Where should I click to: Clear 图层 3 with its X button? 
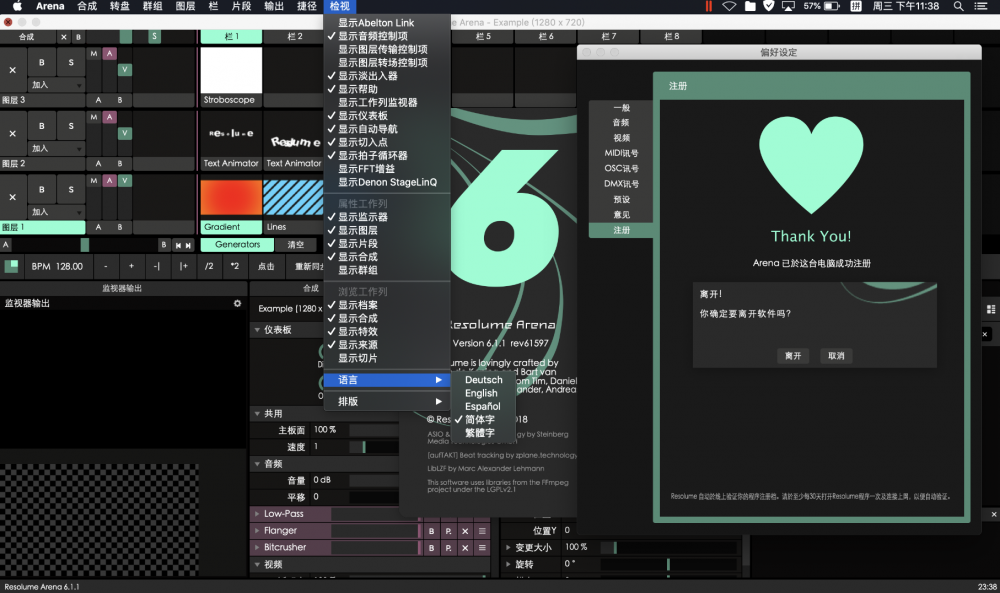coord(13,70)
